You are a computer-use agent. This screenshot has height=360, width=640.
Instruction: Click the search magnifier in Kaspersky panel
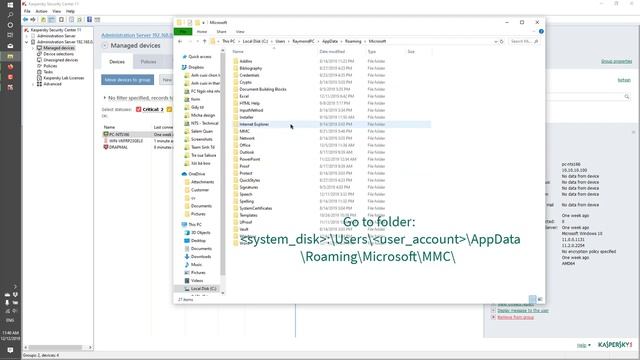point(627,97)
